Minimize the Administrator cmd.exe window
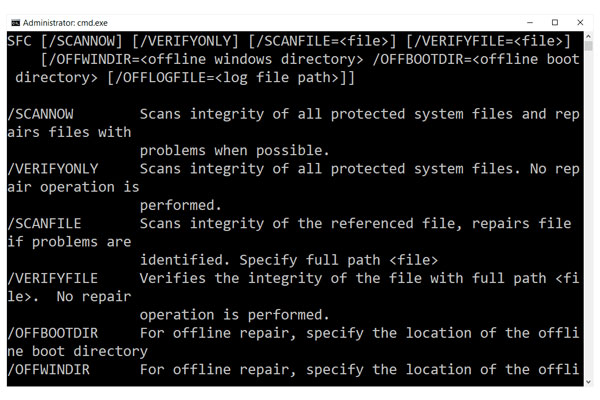 pyautogui.click(x=530, y=23)
